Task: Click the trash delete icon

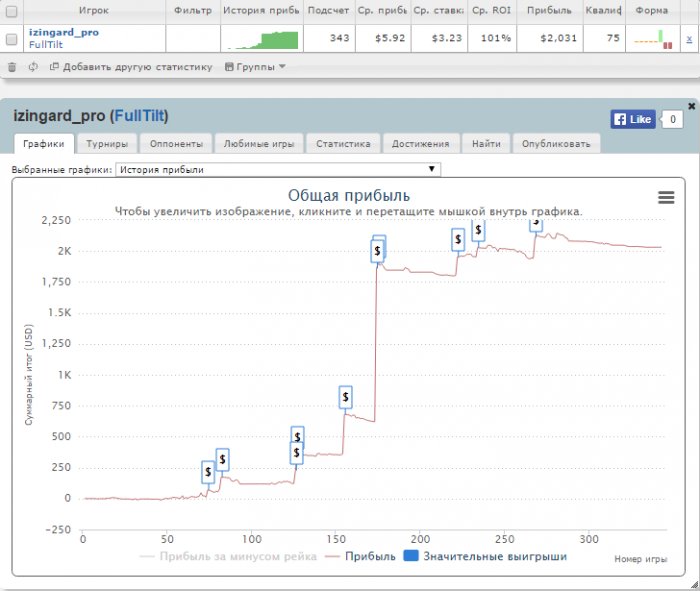Action: pyautogui.click(x=12, y=67)
